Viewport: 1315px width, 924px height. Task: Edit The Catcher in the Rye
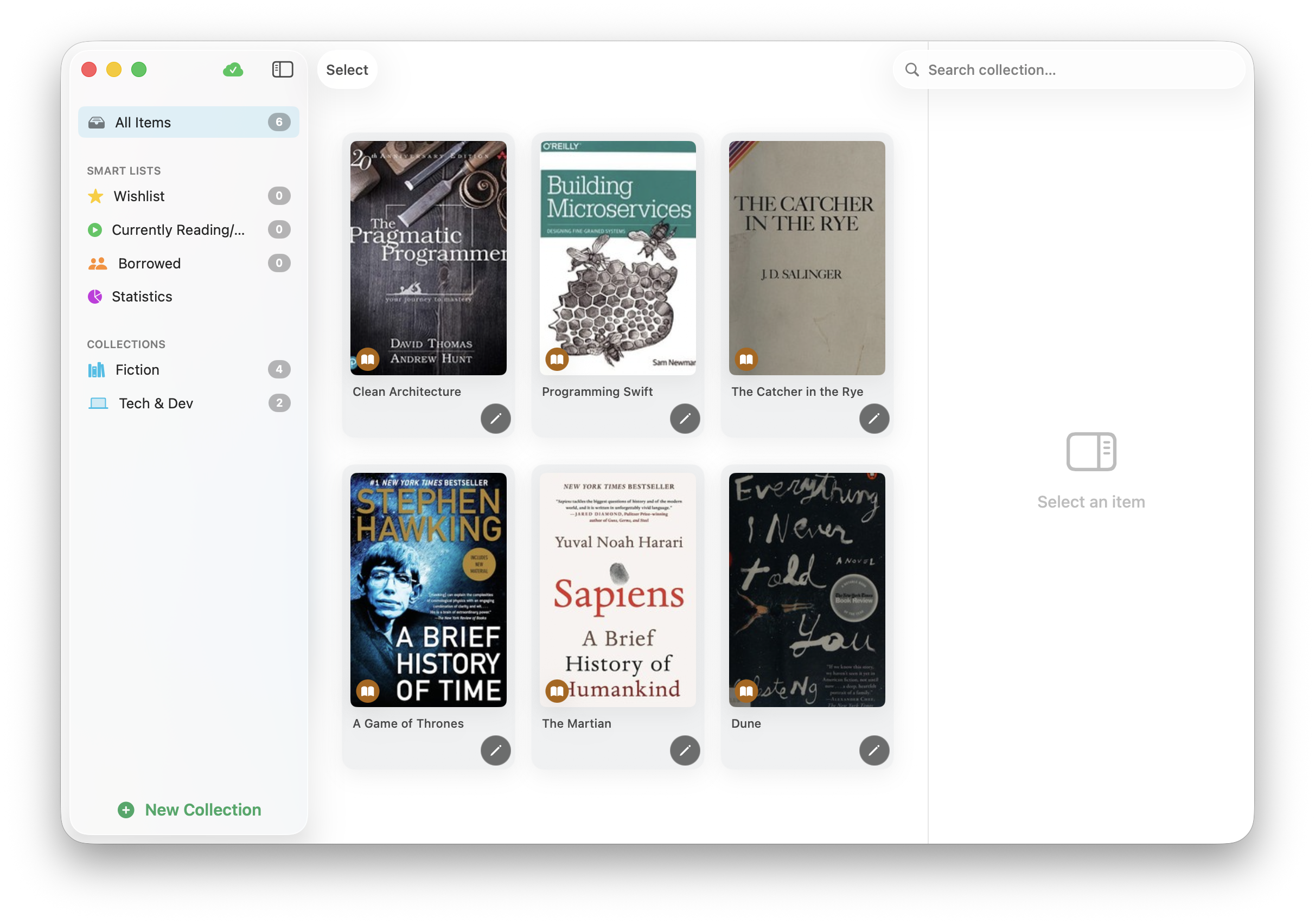(874, 419)
